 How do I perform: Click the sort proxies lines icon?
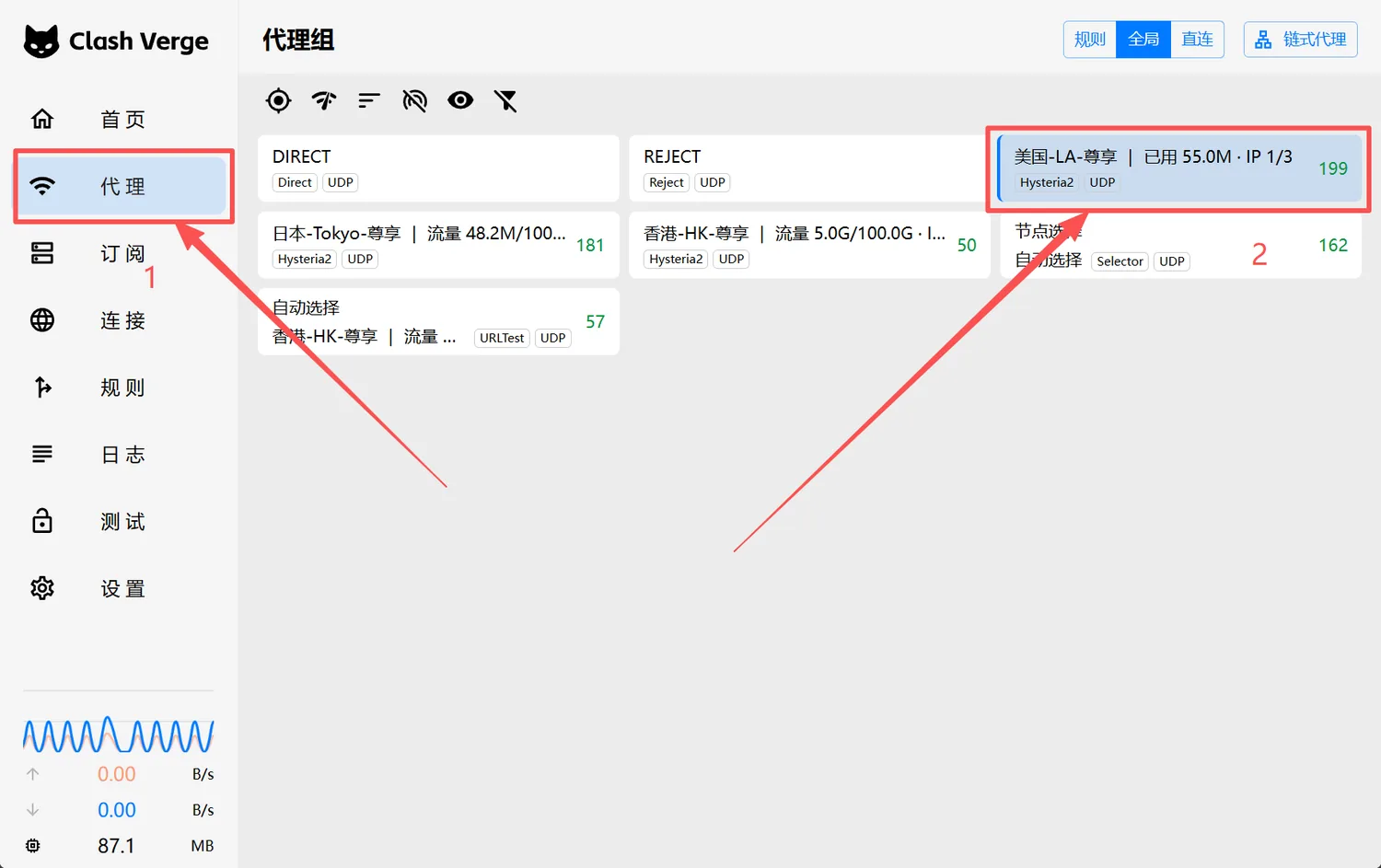tap(369, 100)
